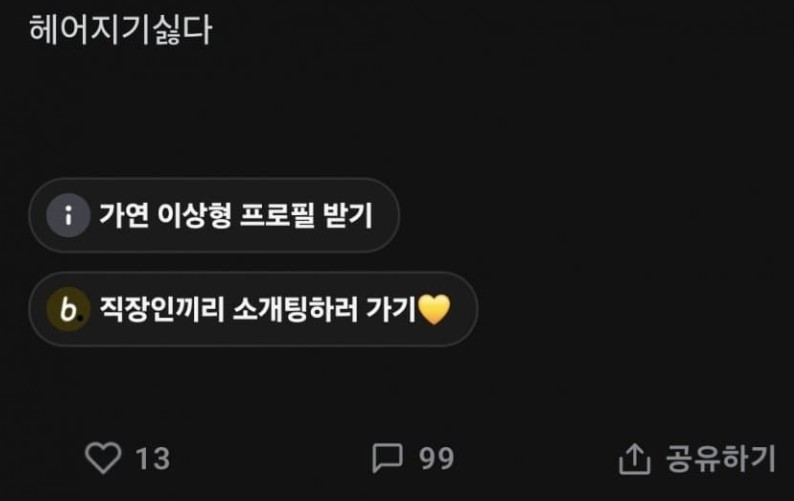Click the circular 'i' info icon
The width and height of the screenshot is (794, 501).
[68, 215]
